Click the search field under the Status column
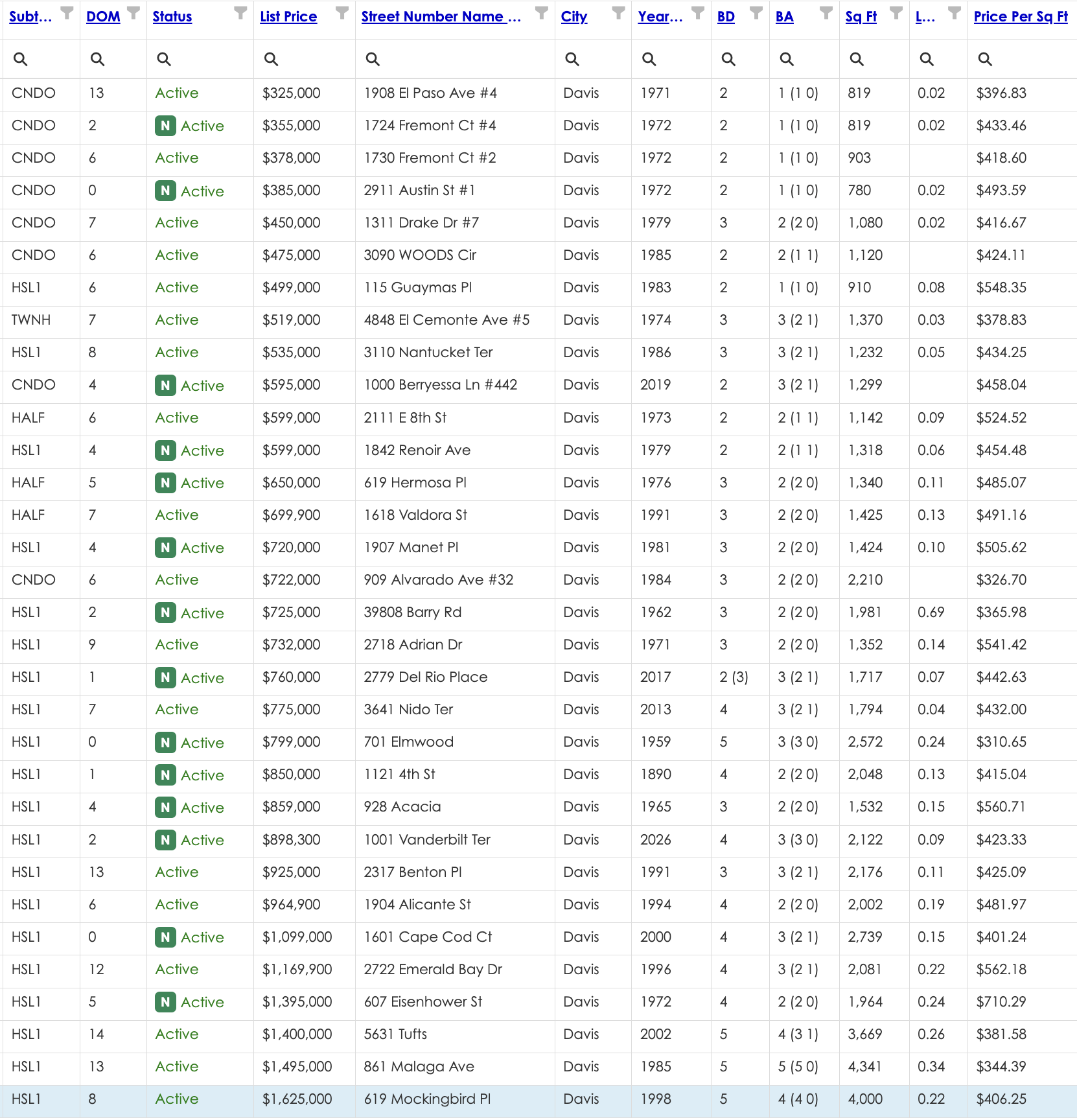1077x1120 pixels. tap(200, 59)
